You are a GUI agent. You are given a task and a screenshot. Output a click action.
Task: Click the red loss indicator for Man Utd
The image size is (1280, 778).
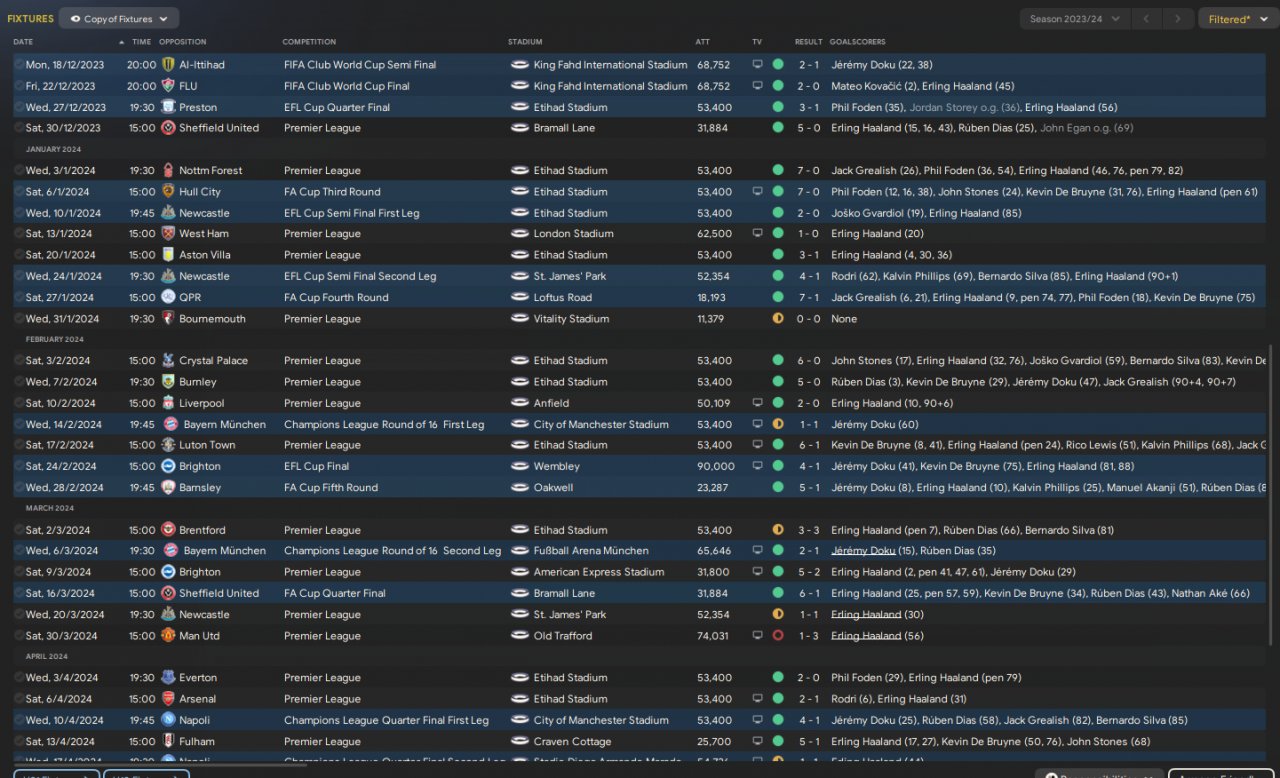(778, 636)
